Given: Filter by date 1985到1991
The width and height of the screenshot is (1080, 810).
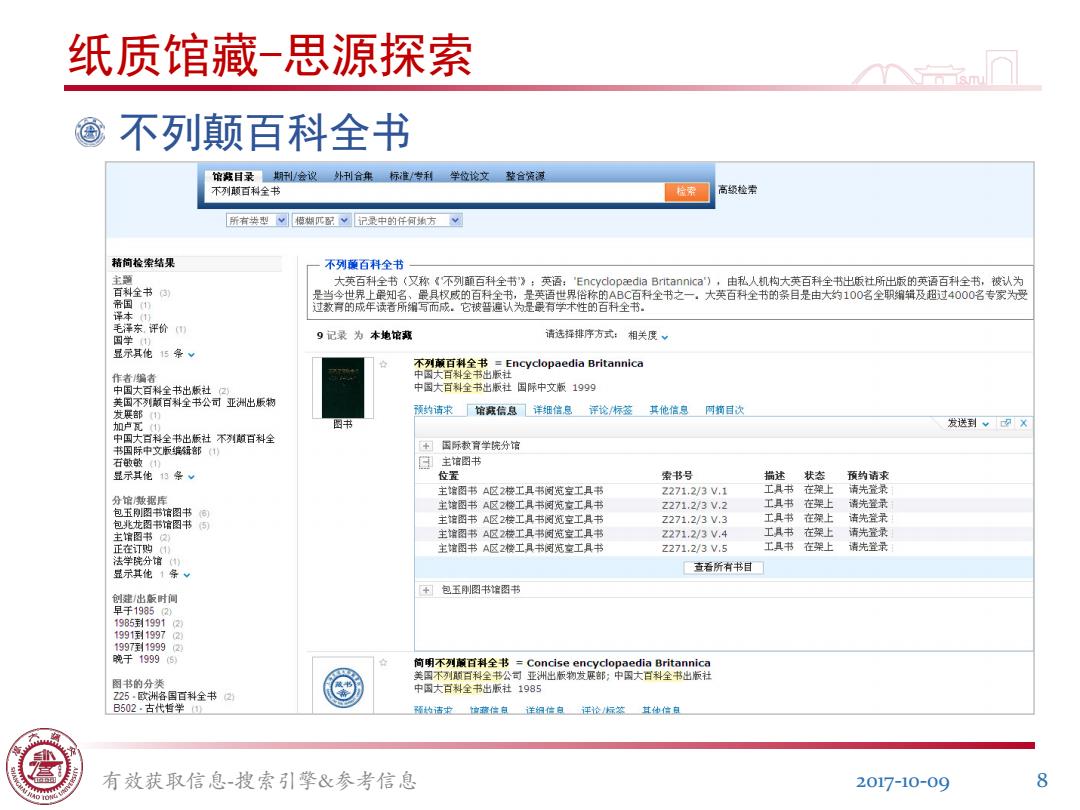Looking at the screenshot, I should (148, 623).
